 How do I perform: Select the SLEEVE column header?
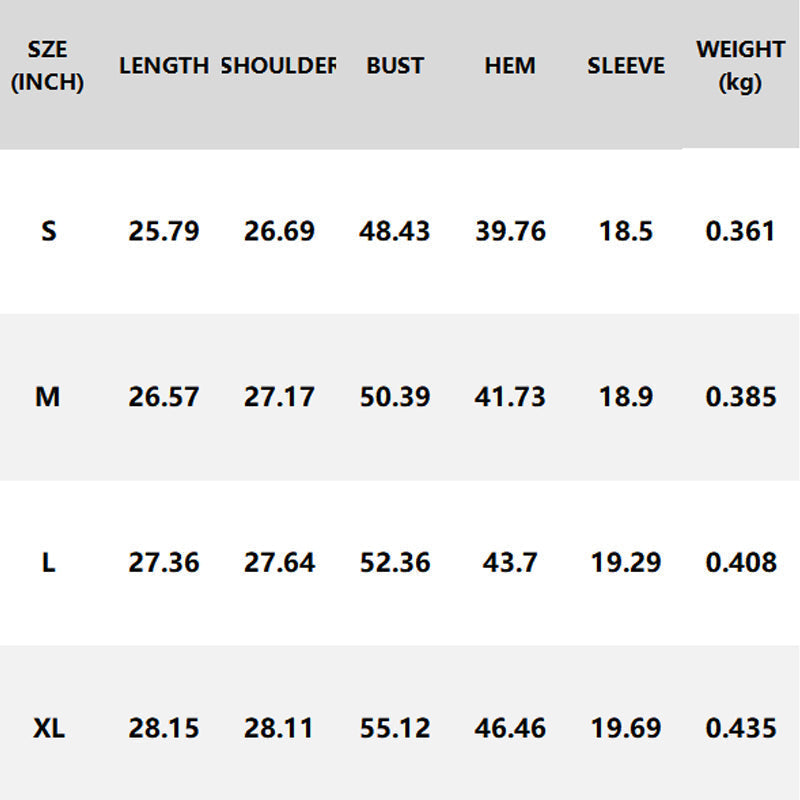click(x=626, y=66)
